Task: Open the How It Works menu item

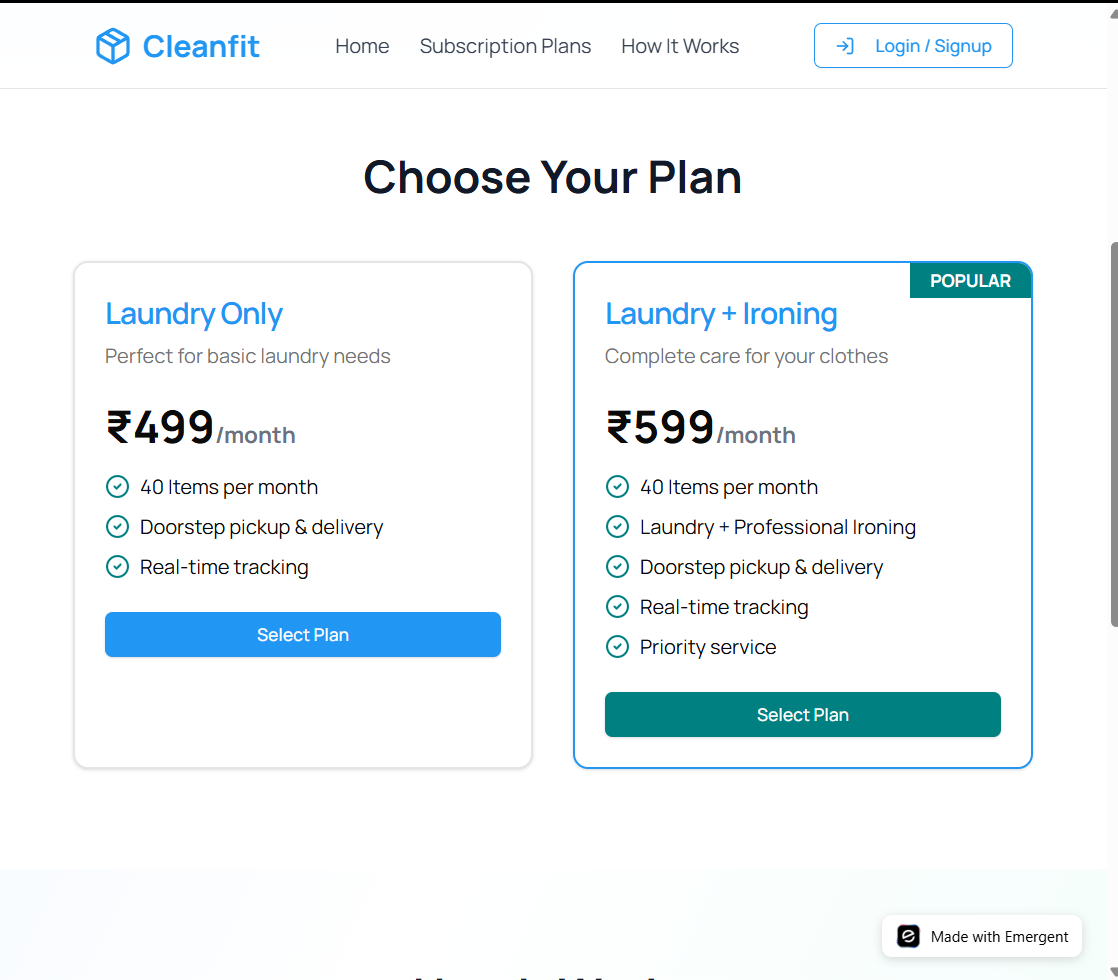Action: pyautogui.click(x=679, y=46)
